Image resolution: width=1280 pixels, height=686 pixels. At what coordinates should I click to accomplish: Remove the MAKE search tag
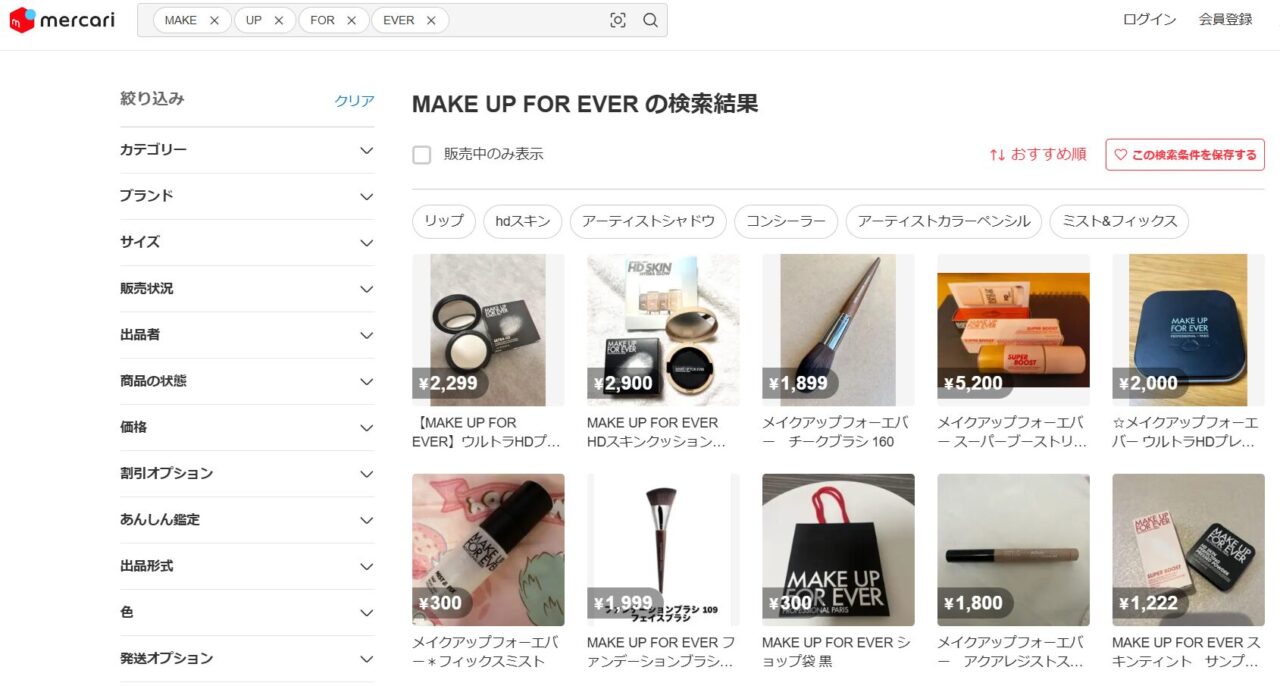pyautogui.click(x=214, y=20)
